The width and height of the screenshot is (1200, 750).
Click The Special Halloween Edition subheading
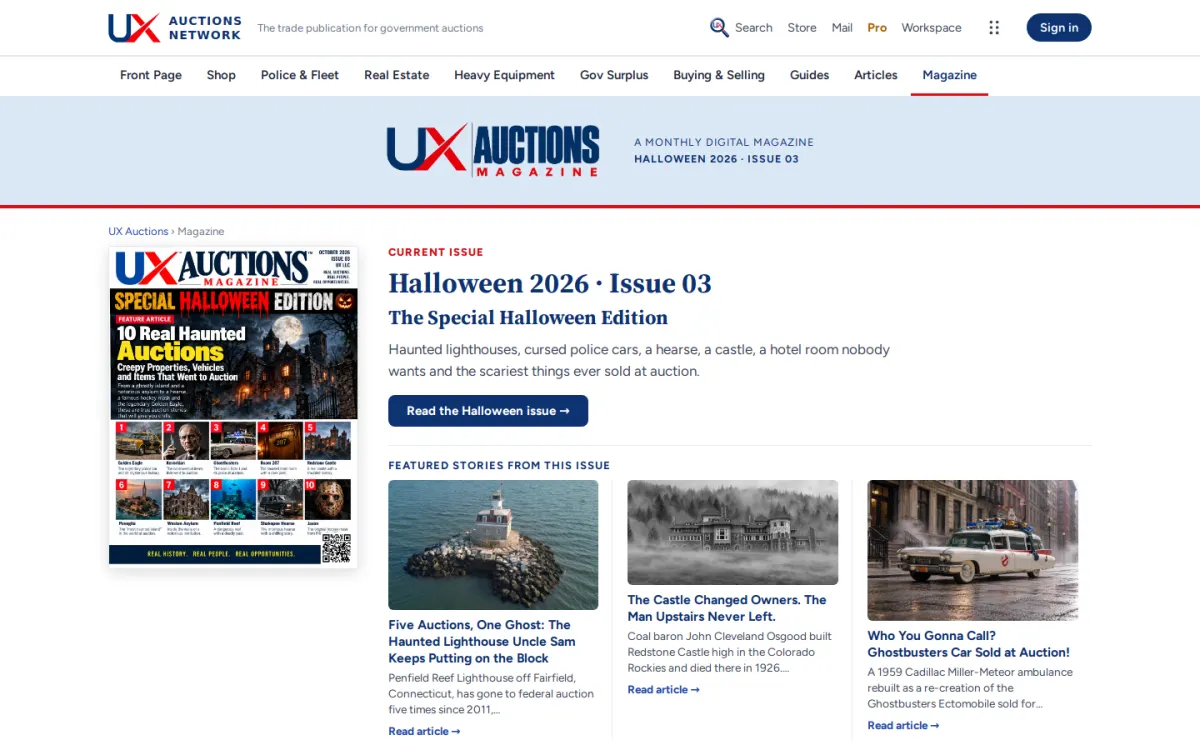click(528, 318)
